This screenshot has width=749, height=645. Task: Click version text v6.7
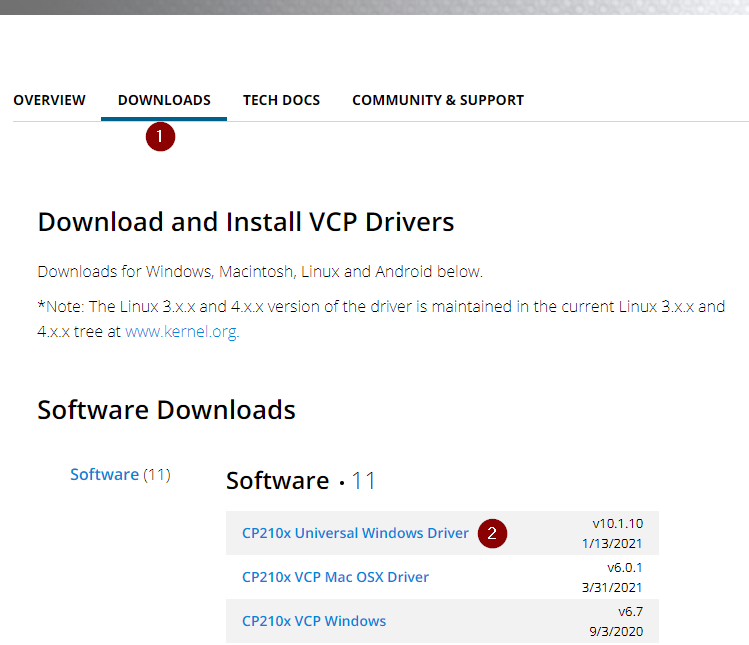click(631, 611)
